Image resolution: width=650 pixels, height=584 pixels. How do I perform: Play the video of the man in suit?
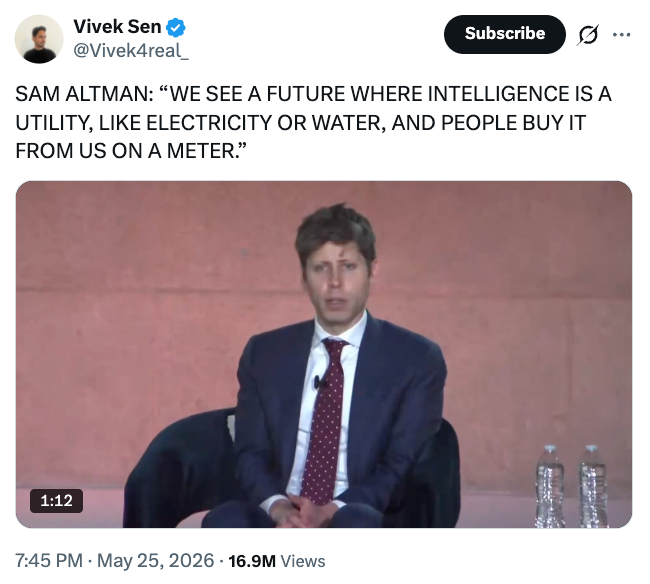tap(324, 354)
